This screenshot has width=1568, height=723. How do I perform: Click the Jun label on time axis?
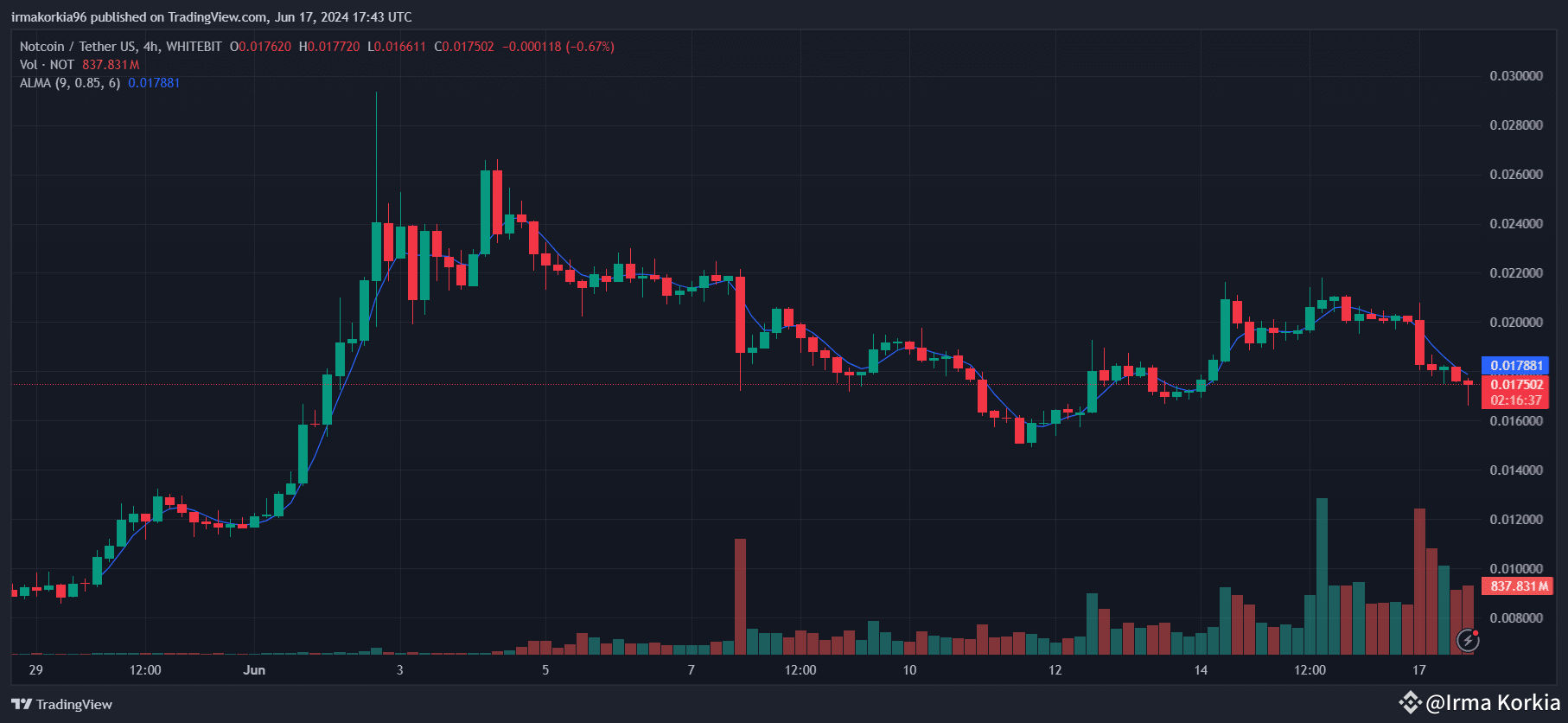coord(254,670)
